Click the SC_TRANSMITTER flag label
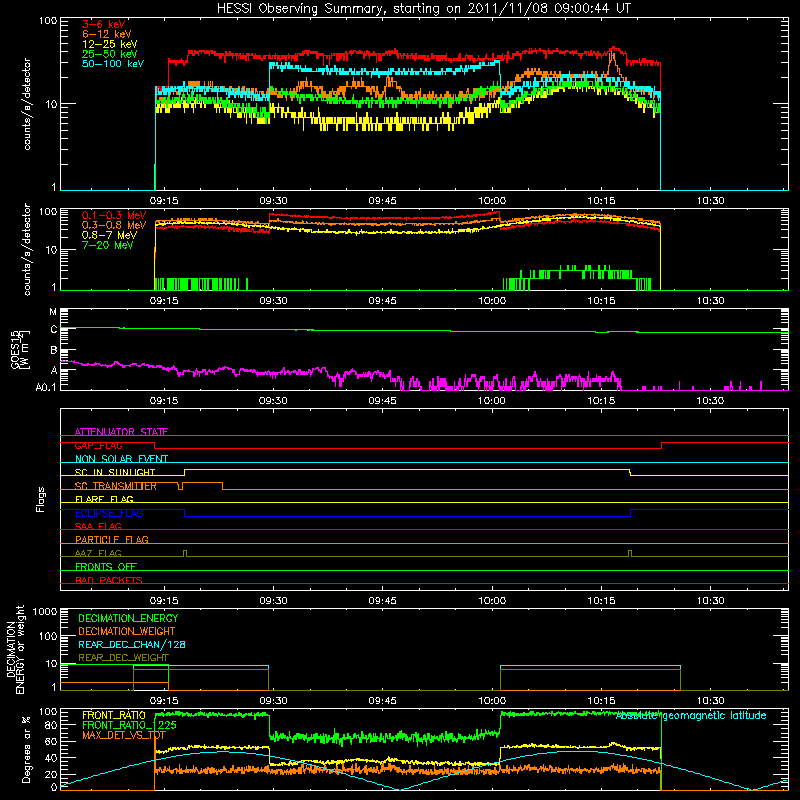This screenshot has width=800, height=800. pos(116,486)
